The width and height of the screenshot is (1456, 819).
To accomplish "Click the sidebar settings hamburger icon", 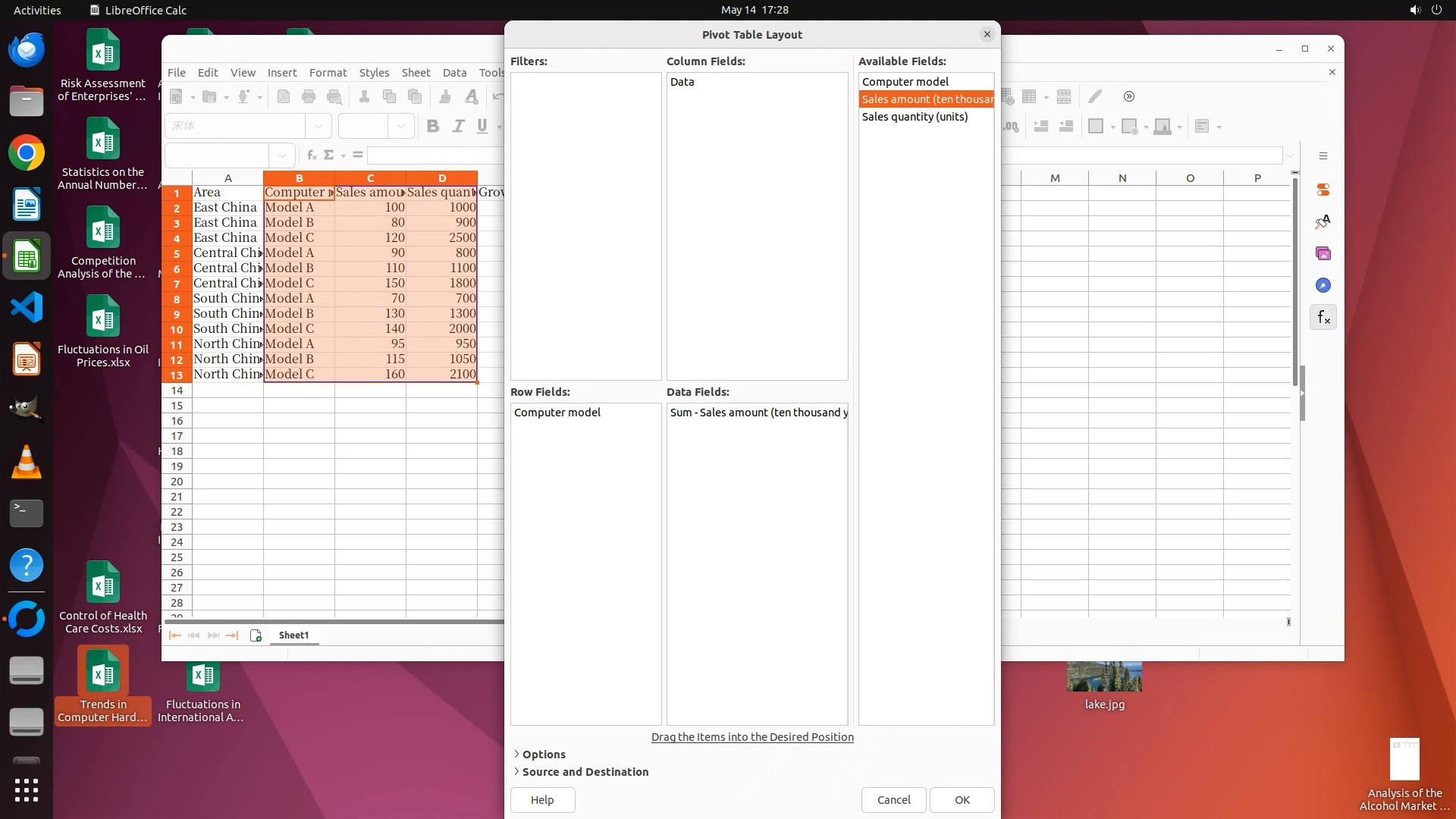I will (1323, 156).
